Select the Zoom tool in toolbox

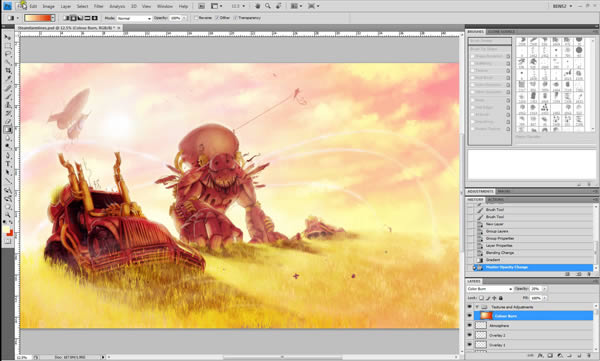pyautogui.click(x=8, y=215)
